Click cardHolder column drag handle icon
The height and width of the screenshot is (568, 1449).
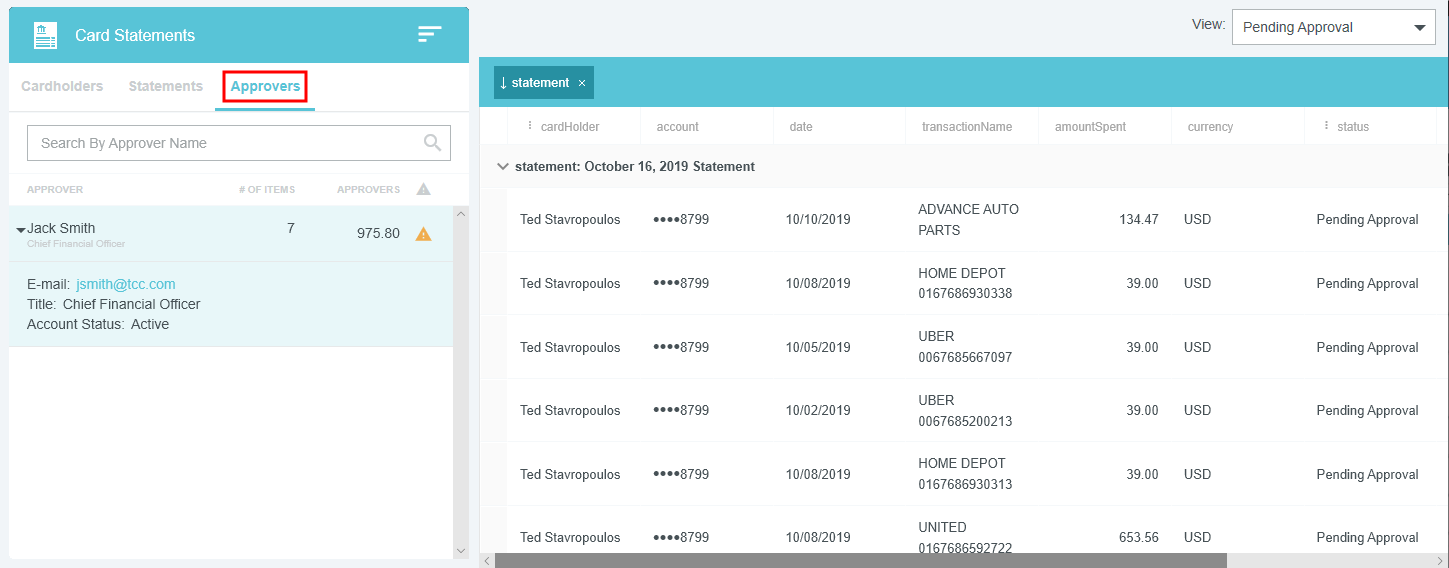point(530,126)
